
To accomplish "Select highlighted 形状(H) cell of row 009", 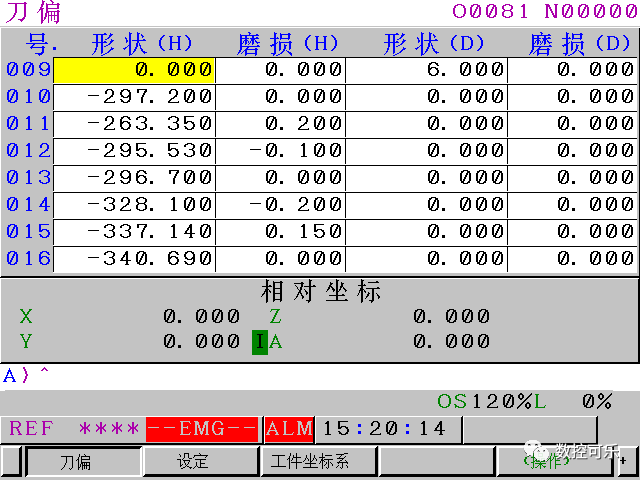I will pyautogui.click(x=134, y=70).
